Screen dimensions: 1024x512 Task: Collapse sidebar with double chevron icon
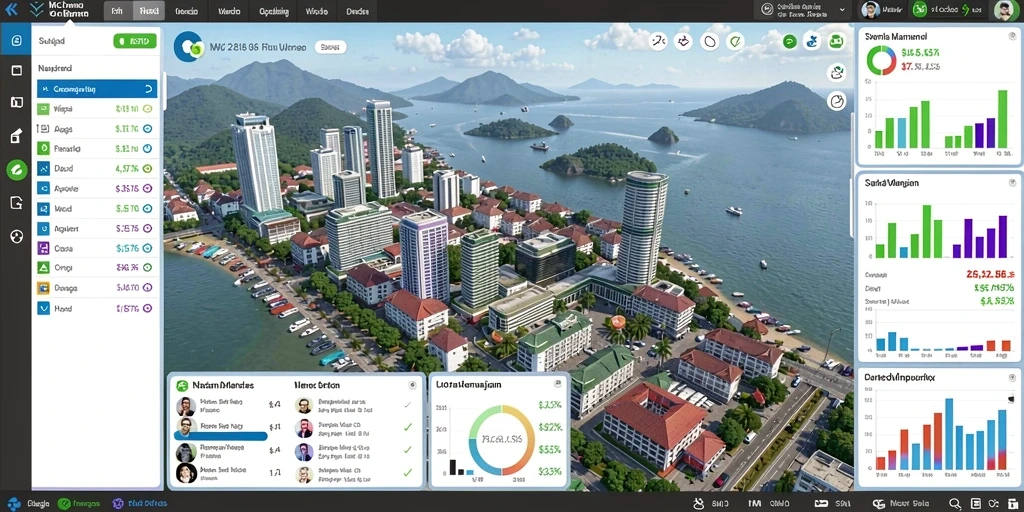[10, 9]
